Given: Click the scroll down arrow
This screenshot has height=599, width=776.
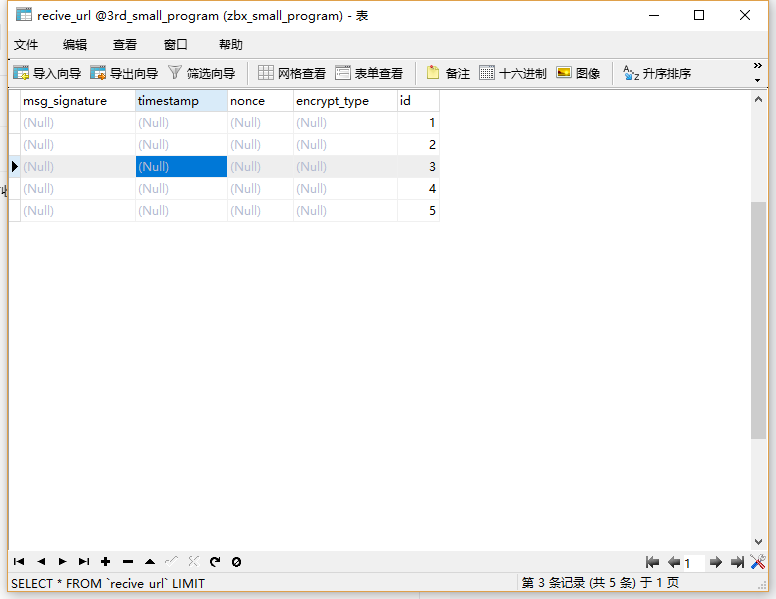Looking at the screenshot, I should [758, 542].
